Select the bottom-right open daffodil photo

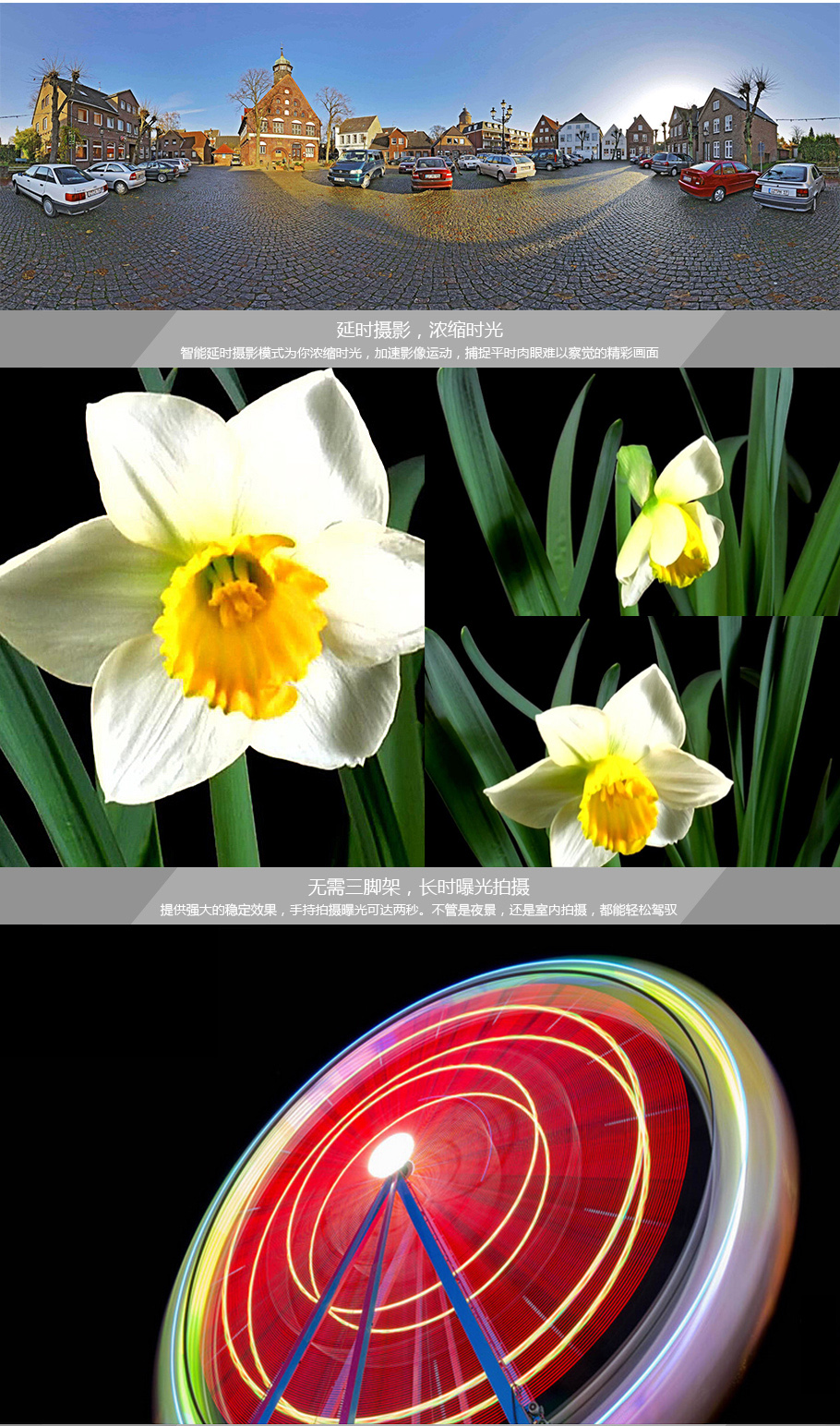tap(632, 742)
